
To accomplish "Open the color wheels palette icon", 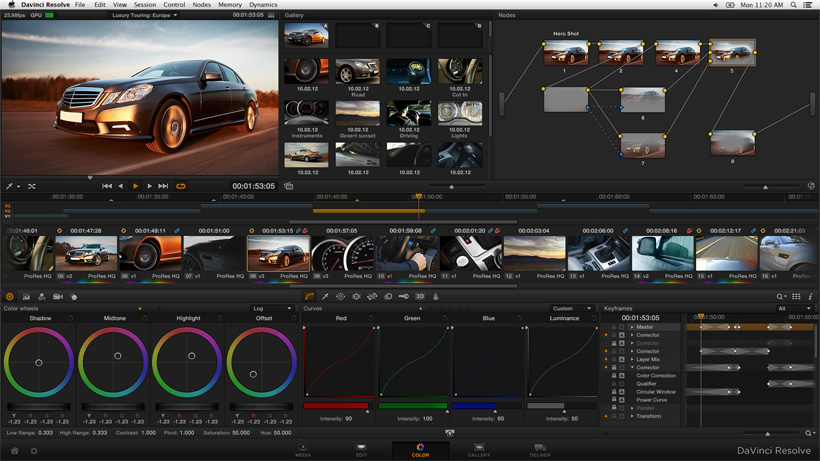I will pyautogui.click(x=10, y=297).
